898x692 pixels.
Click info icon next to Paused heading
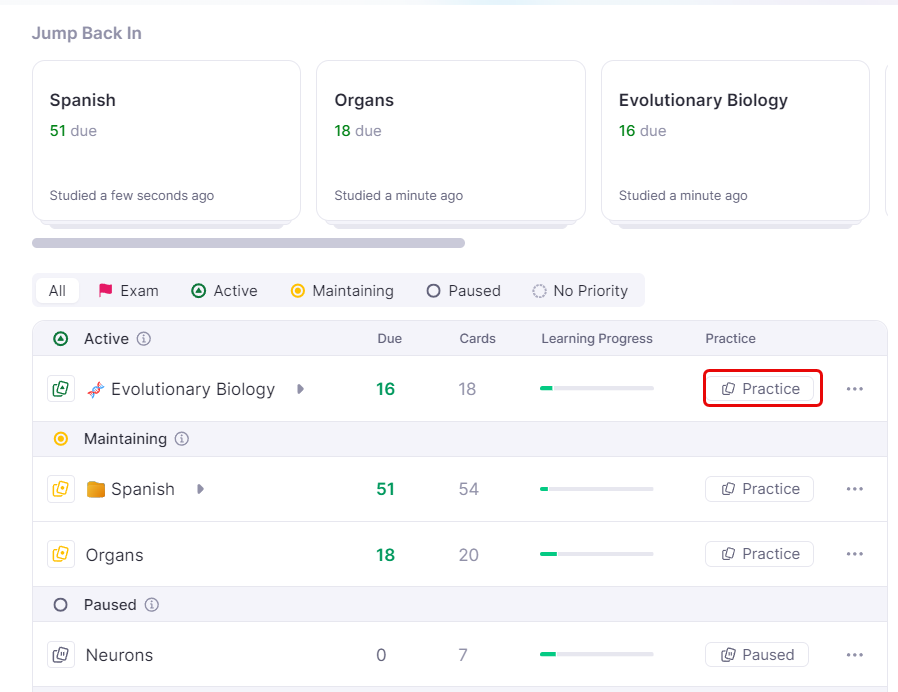[152, 605]
